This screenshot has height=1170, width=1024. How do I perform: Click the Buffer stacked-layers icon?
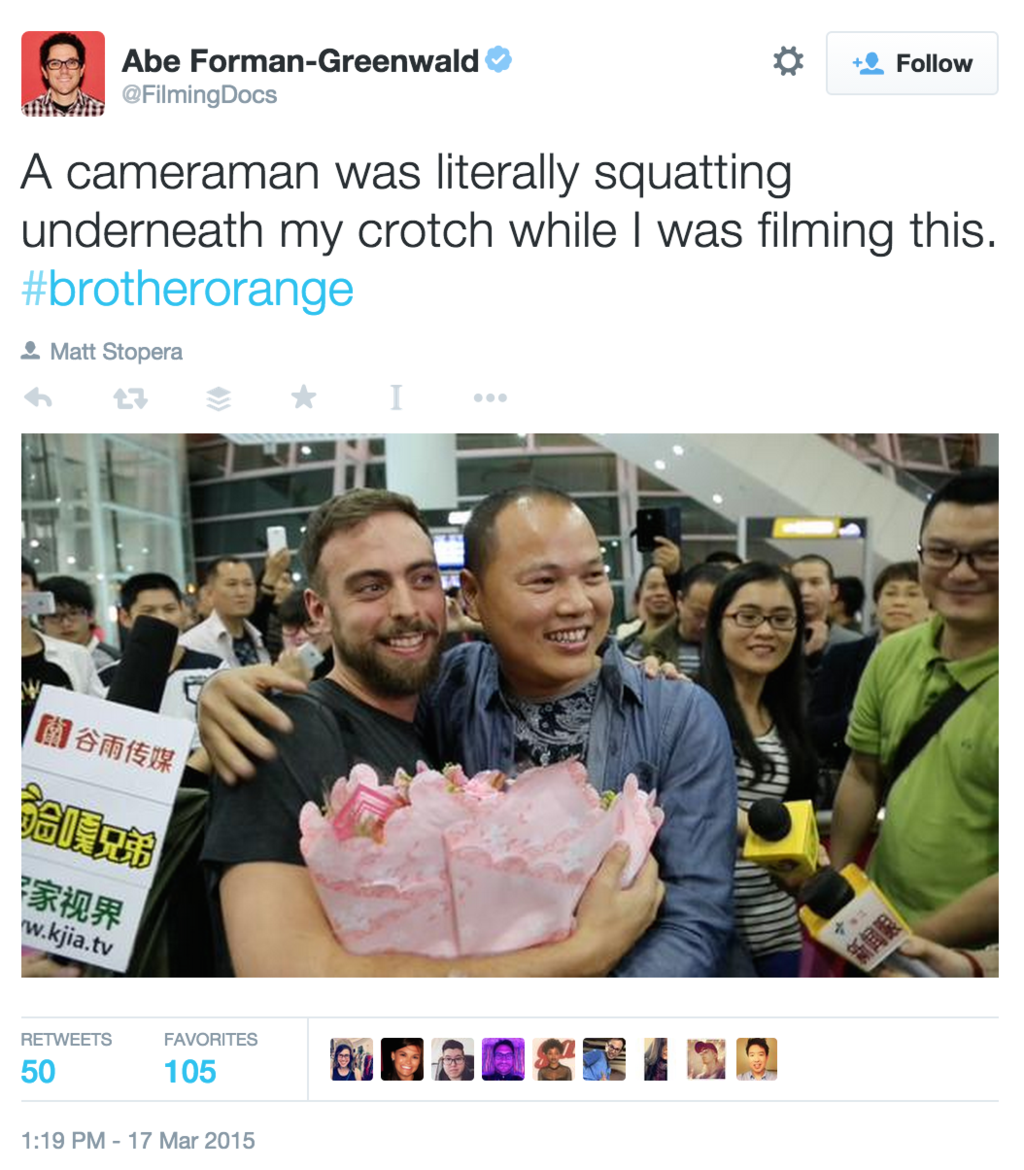click(x=218, y=398)
